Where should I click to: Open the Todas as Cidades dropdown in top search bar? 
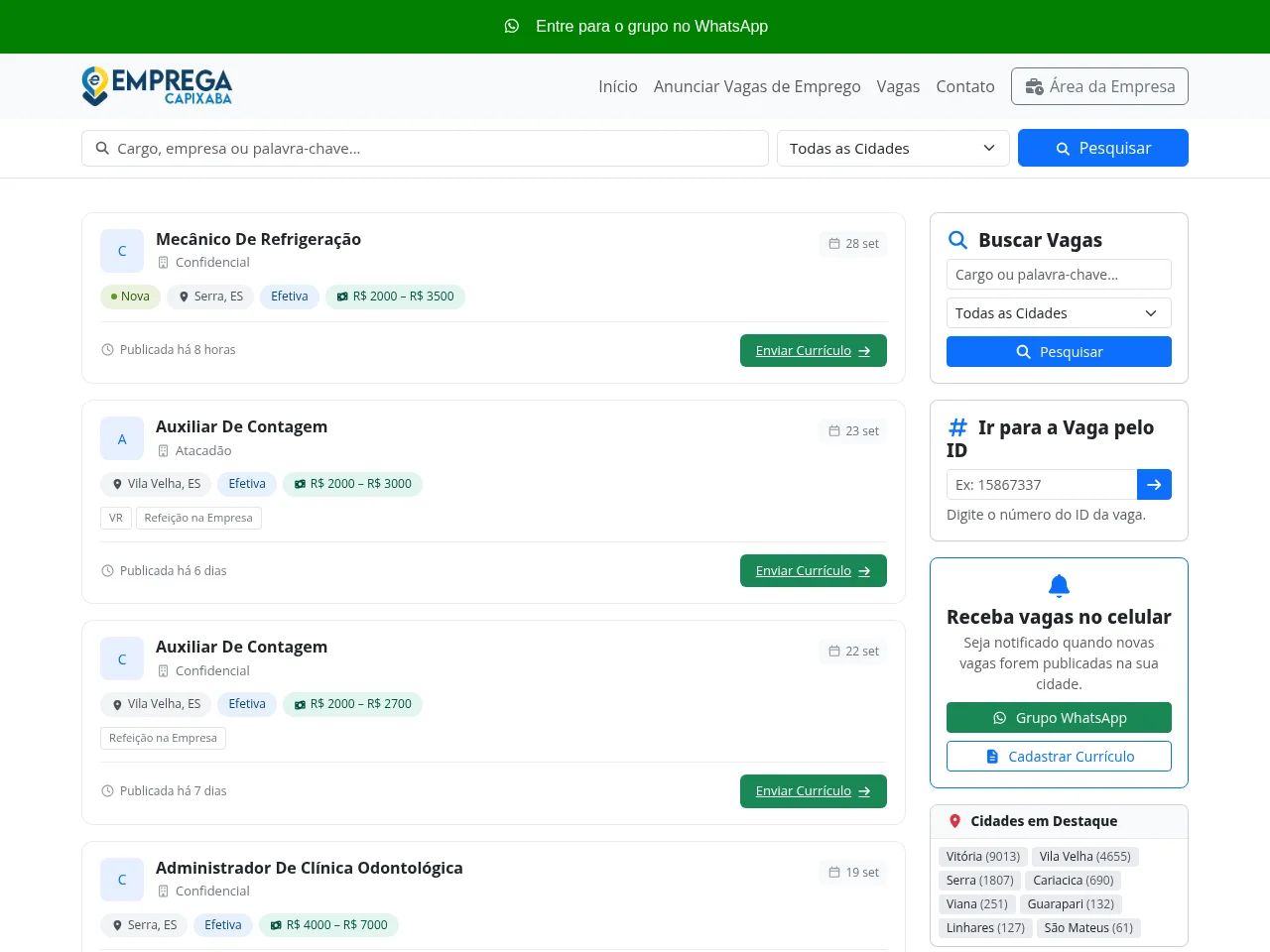[x=893, y=148]
